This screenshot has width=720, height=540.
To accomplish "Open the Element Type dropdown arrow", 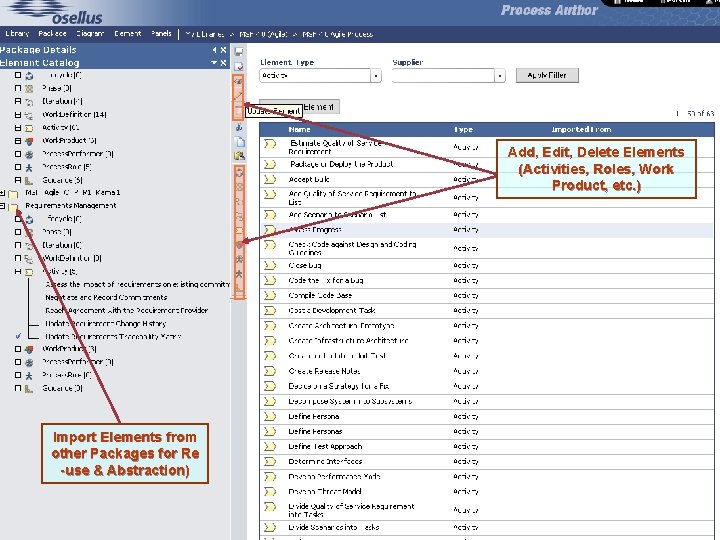I will [376, 76].
